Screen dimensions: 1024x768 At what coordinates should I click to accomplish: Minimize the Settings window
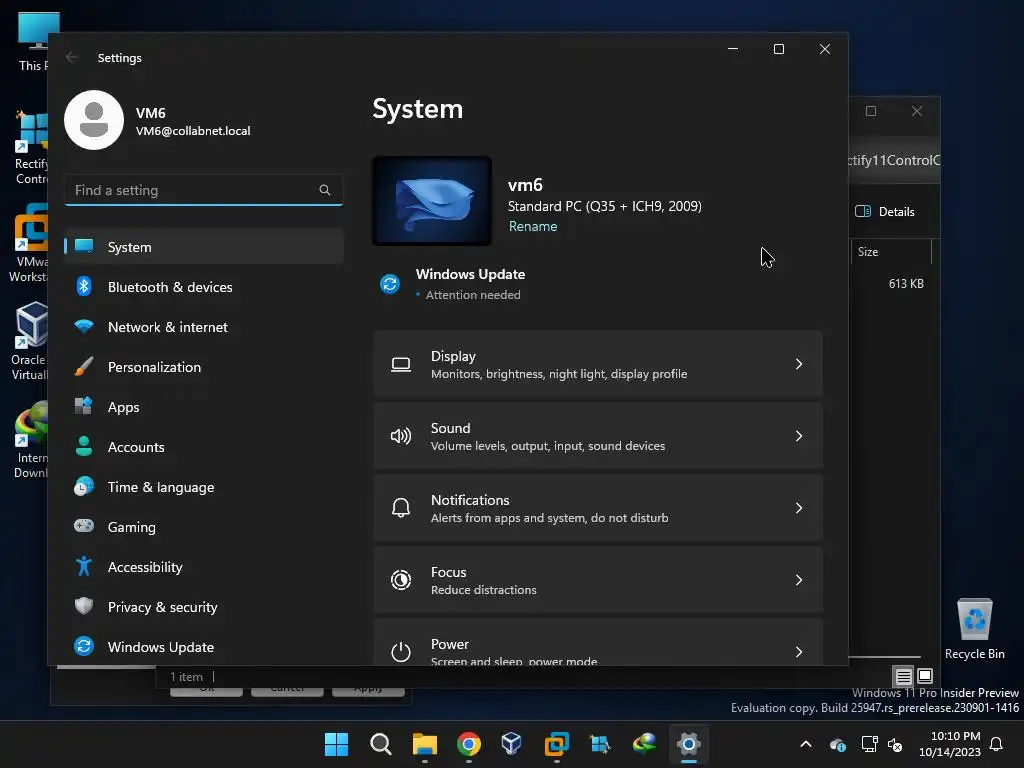point(733,49)
